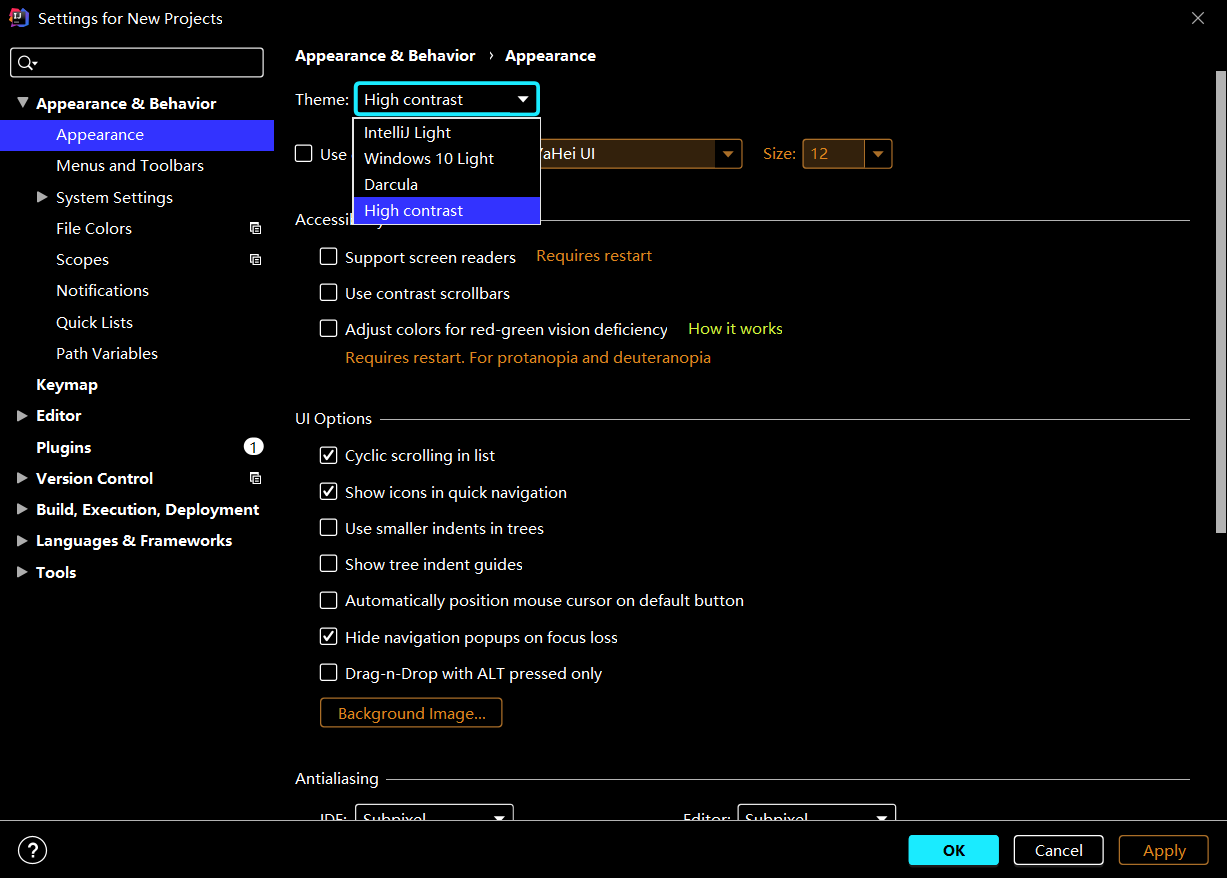The image size is (1227, 878).
Task: Click the Plugins update count badge
Action: click(254, 446)
